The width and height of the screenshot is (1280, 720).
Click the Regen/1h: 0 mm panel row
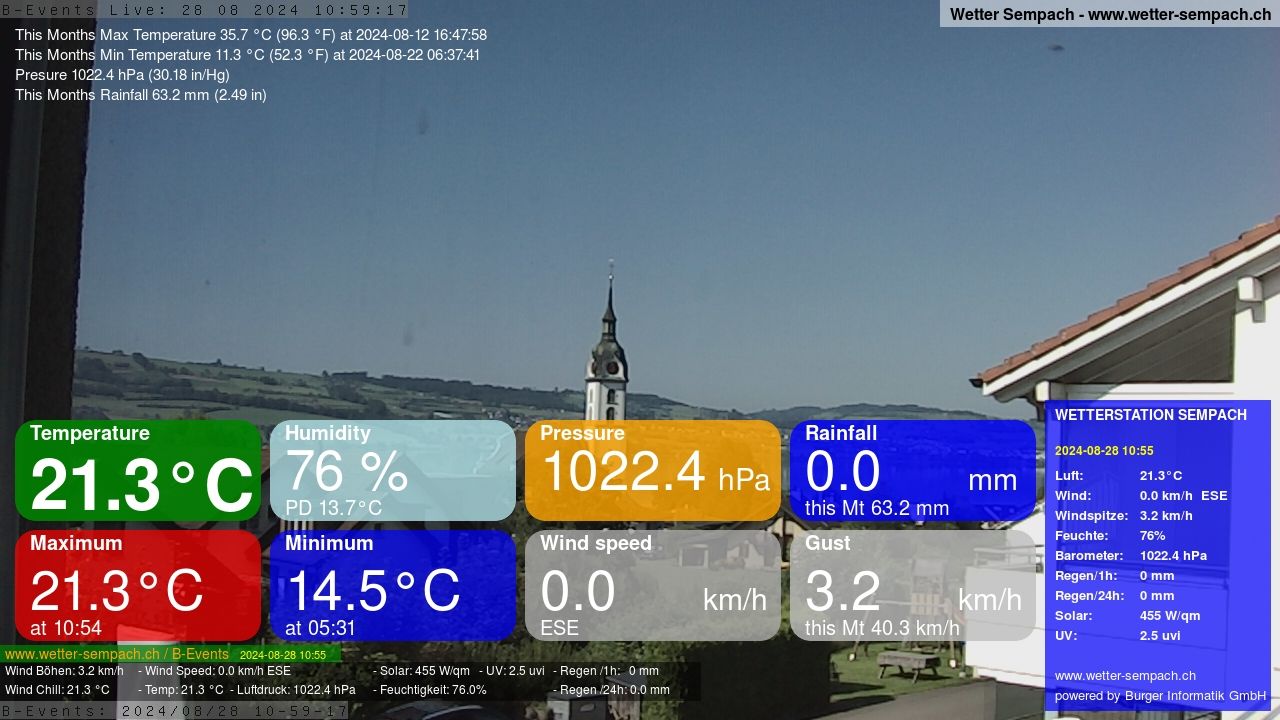(1115, 576)
